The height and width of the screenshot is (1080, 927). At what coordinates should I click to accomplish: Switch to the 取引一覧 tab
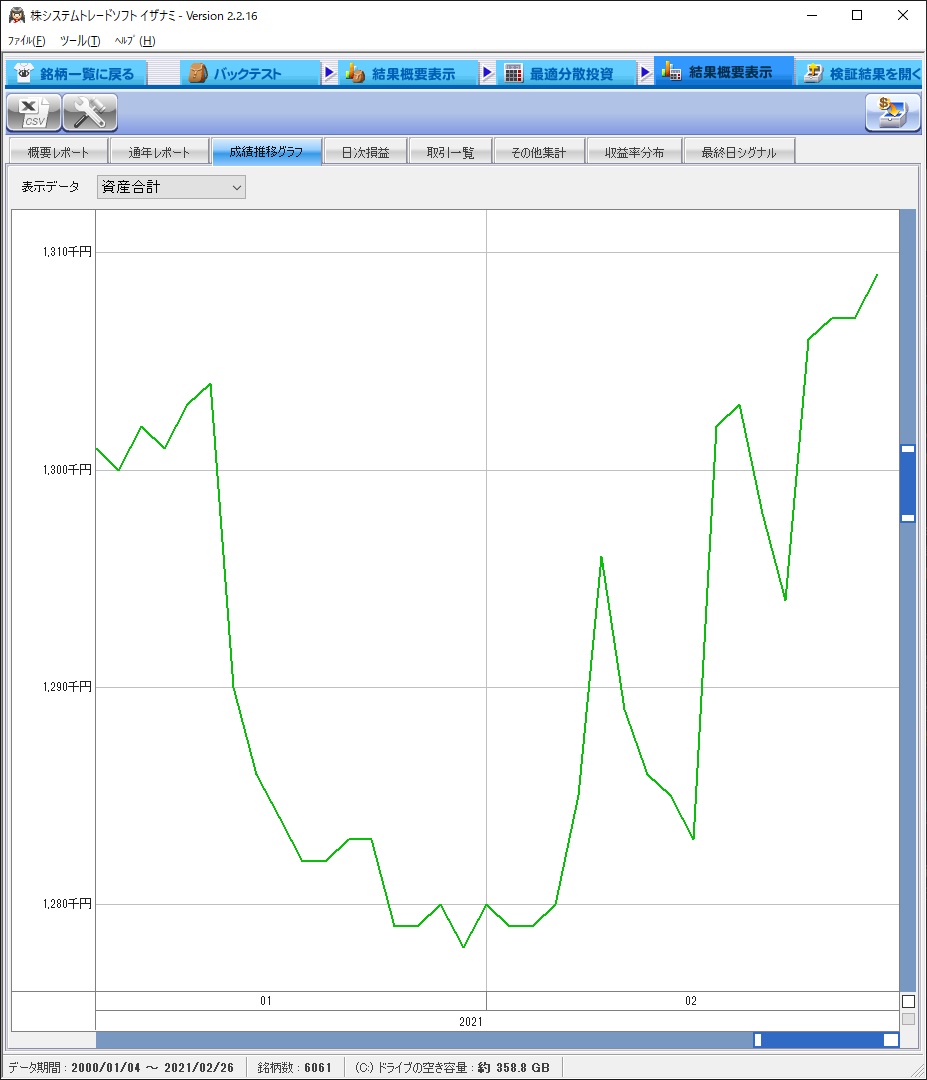(450, 152)
